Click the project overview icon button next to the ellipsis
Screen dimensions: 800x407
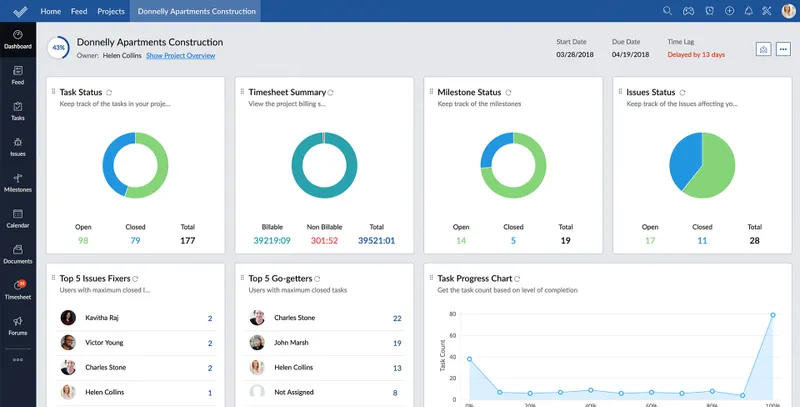point(763,49)
